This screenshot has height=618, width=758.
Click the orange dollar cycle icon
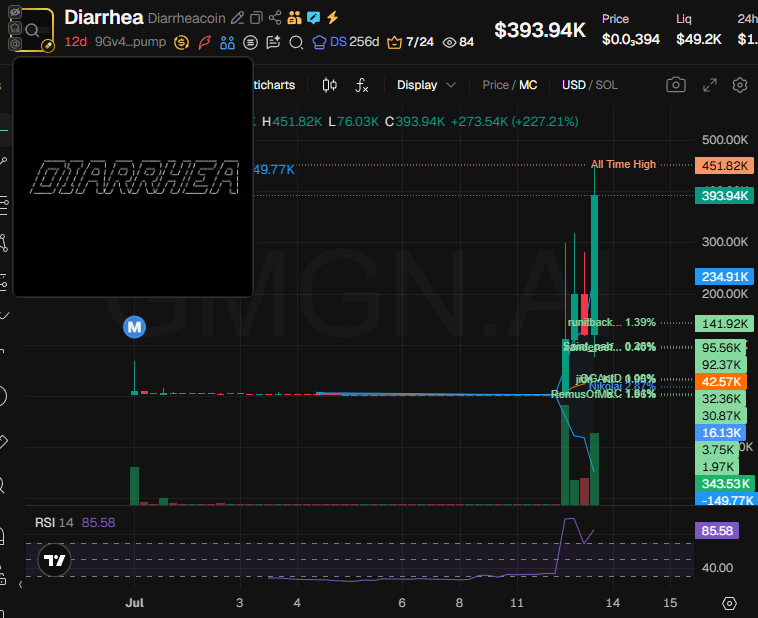pos(181,43)
